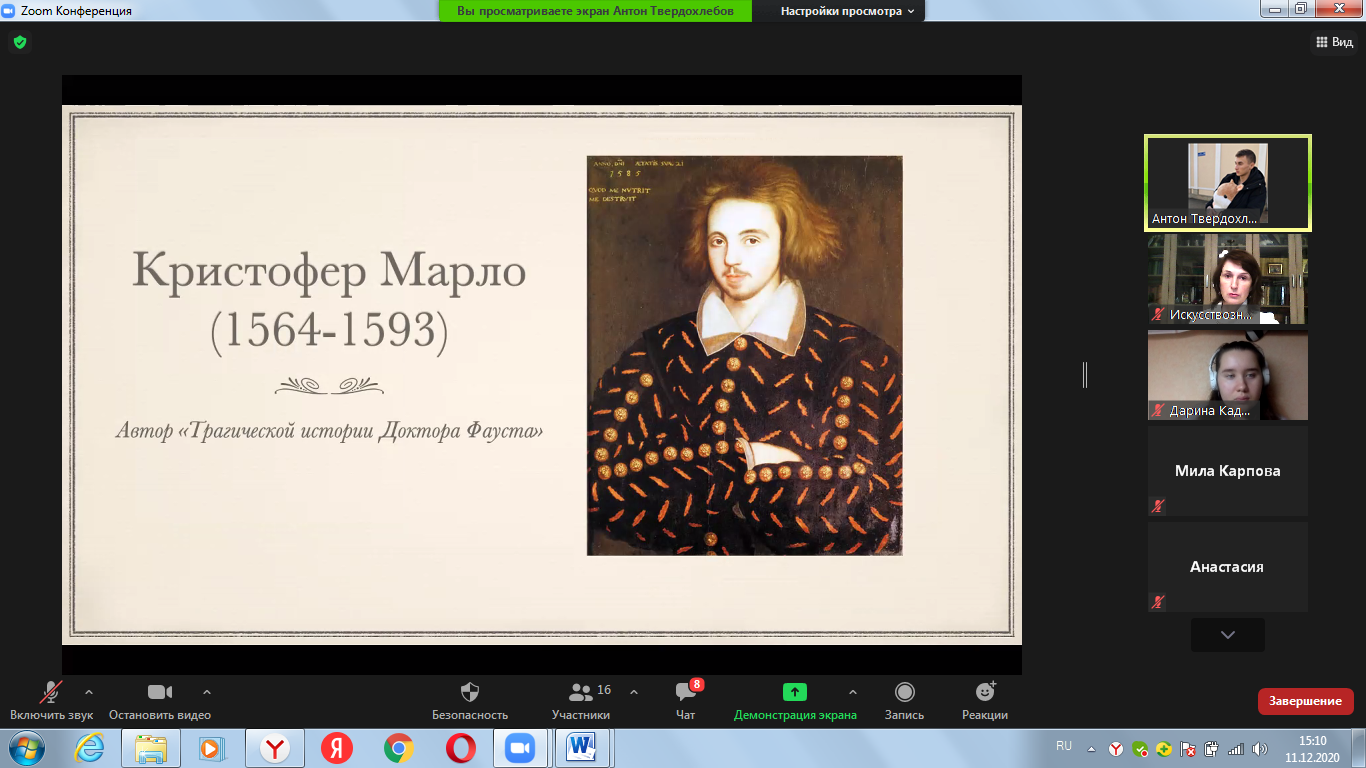Start recording with Запись button
Viewport: 1366px width, 768px height.
(x=904, y=700)
